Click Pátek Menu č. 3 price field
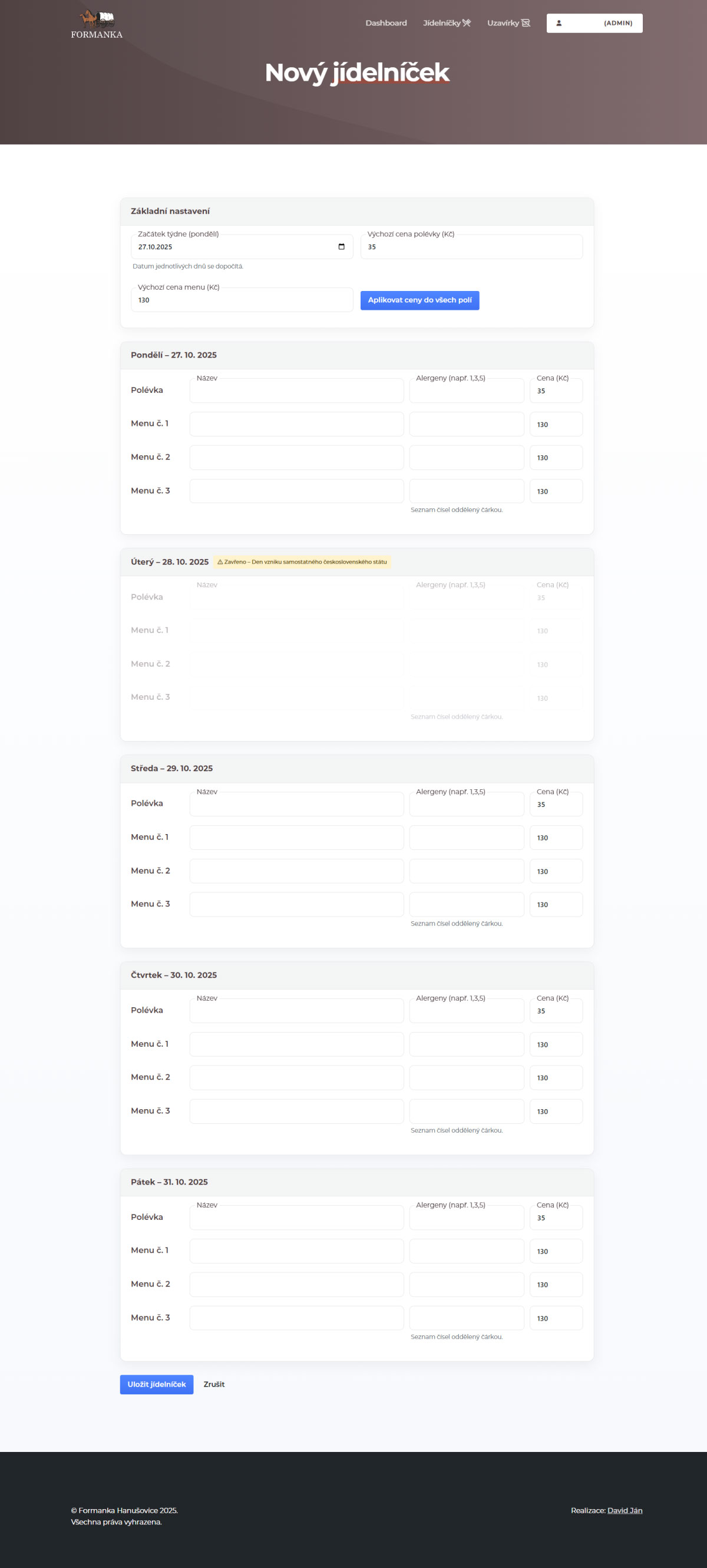The image size is (707, 1568). point(556,1318)
